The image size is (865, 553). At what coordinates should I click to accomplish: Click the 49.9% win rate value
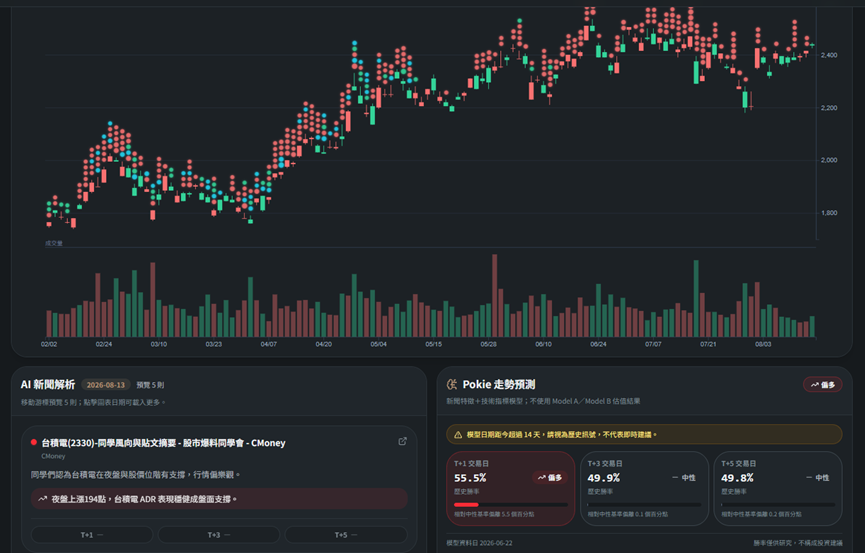tap(604, 478)
